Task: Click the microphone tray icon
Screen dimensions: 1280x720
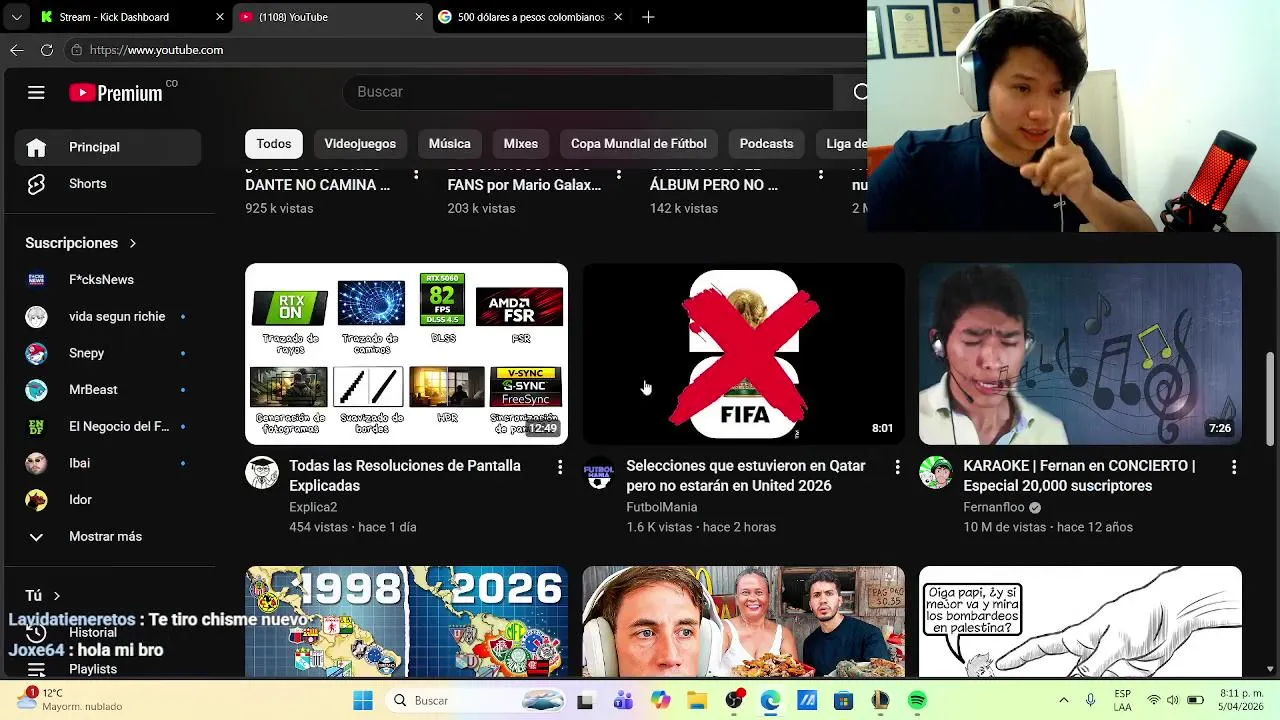Action: click(1090, 701)
